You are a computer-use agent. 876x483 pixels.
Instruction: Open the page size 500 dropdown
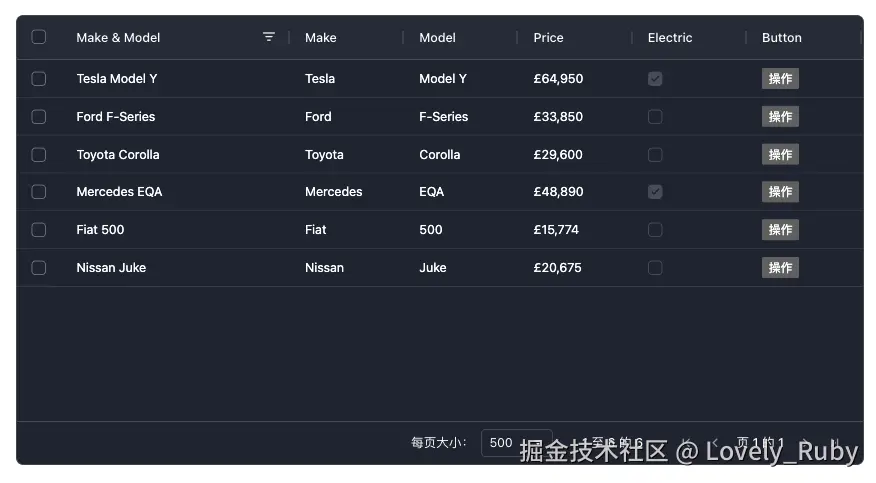pyautogui.click(x=514, y=442)
